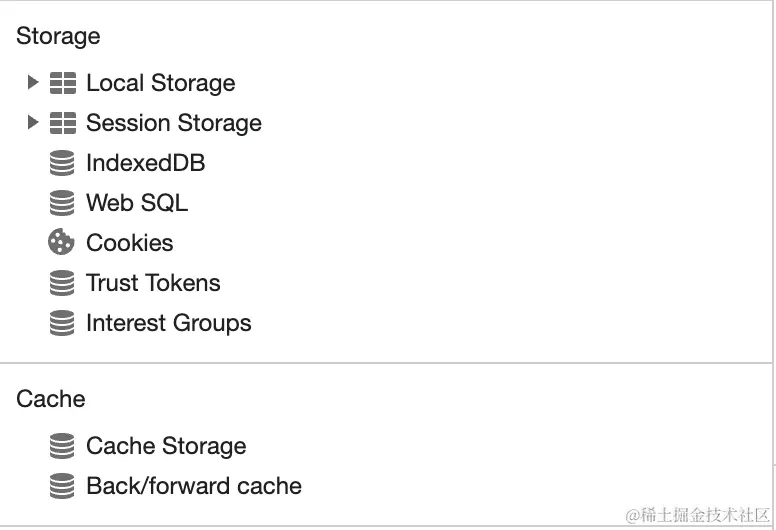Open Trust Tokens view
Viewport: 776px width, 530px height.
[x=153, y=283]
